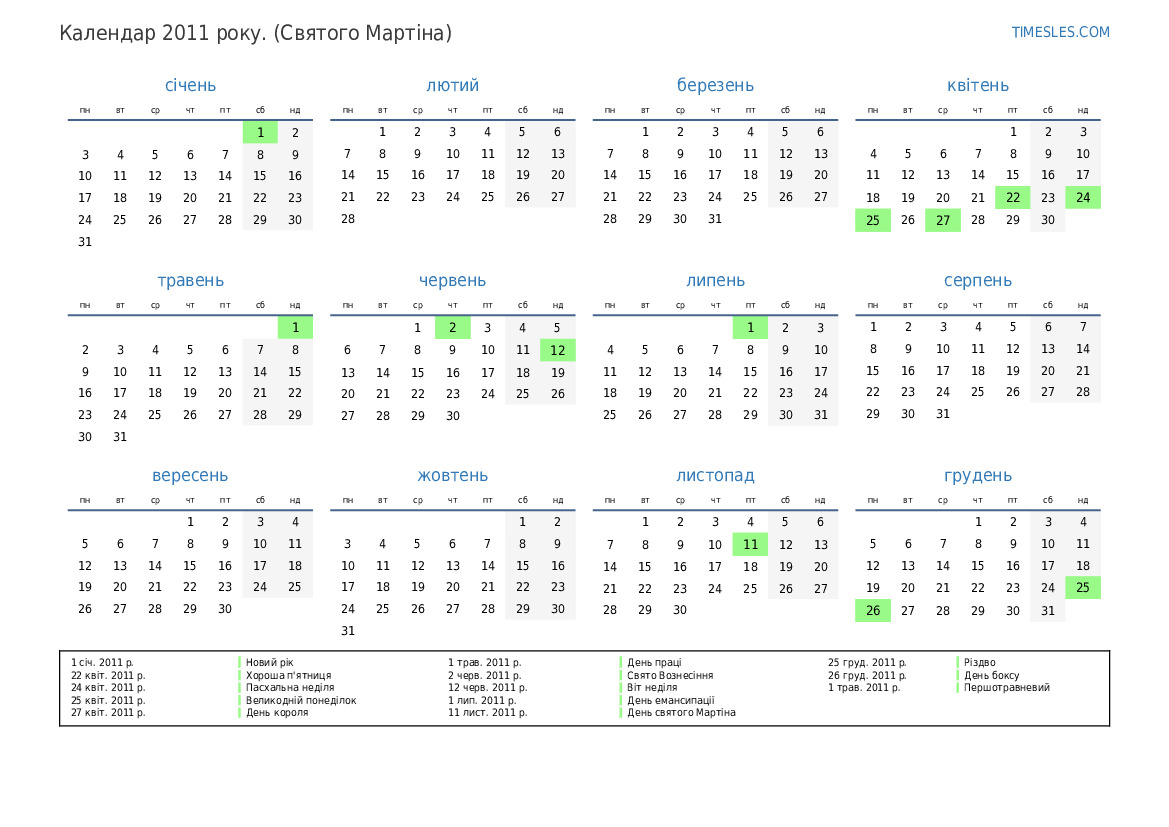Viewport: 1169px width, 827px height.
Task: Click the 'Календар 2011 року' page title
Action: click(255, 33)
